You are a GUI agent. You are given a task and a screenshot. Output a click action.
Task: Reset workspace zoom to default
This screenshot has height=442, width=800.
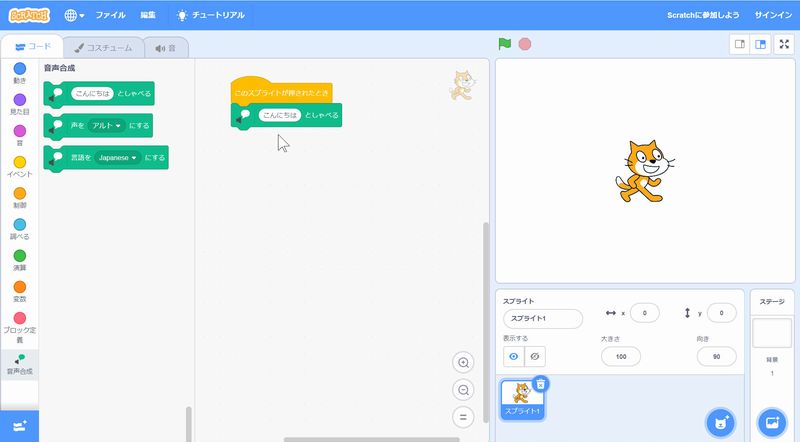point(462,417)
